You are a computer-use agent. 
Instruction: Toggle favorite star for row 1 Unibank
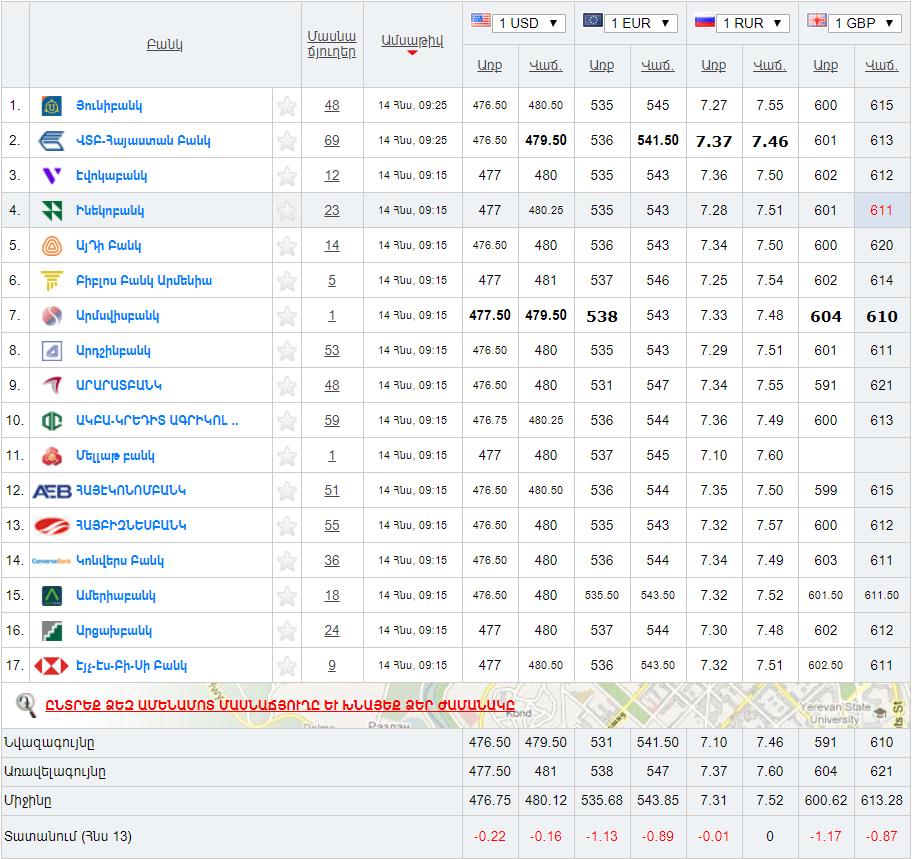[287, 106]
